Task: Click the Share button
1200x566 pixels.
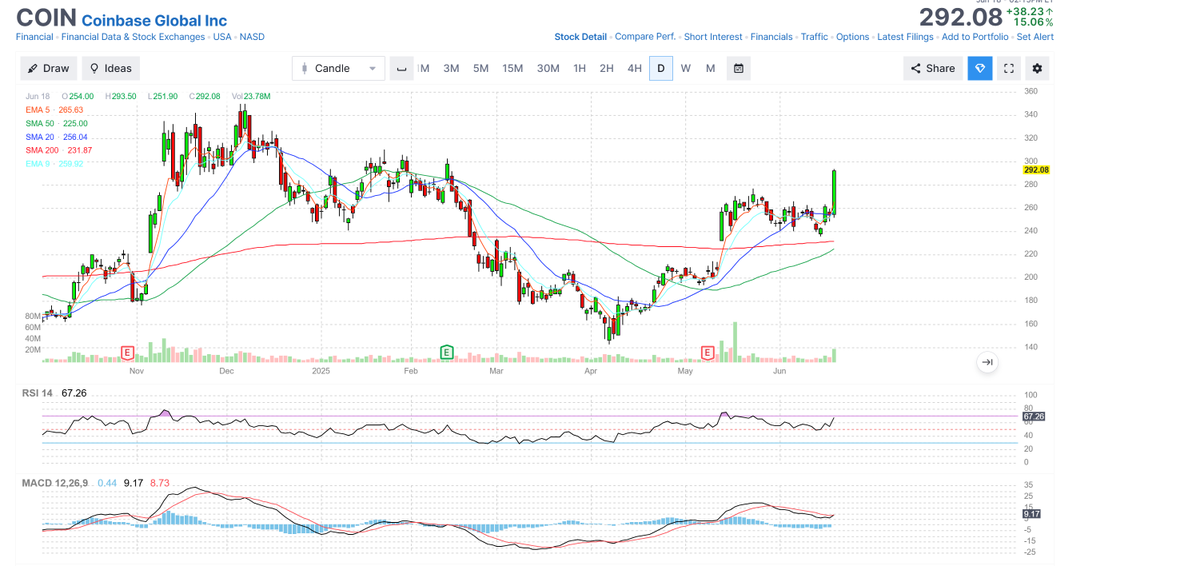Action: (x=933, y=68)
